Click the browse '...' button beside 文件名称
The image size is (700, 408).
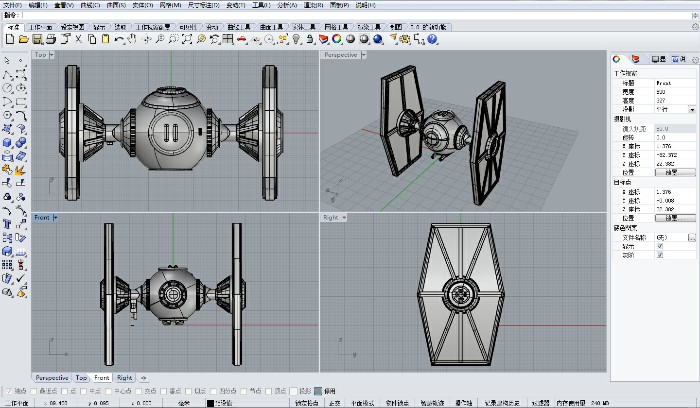(692, 238)
